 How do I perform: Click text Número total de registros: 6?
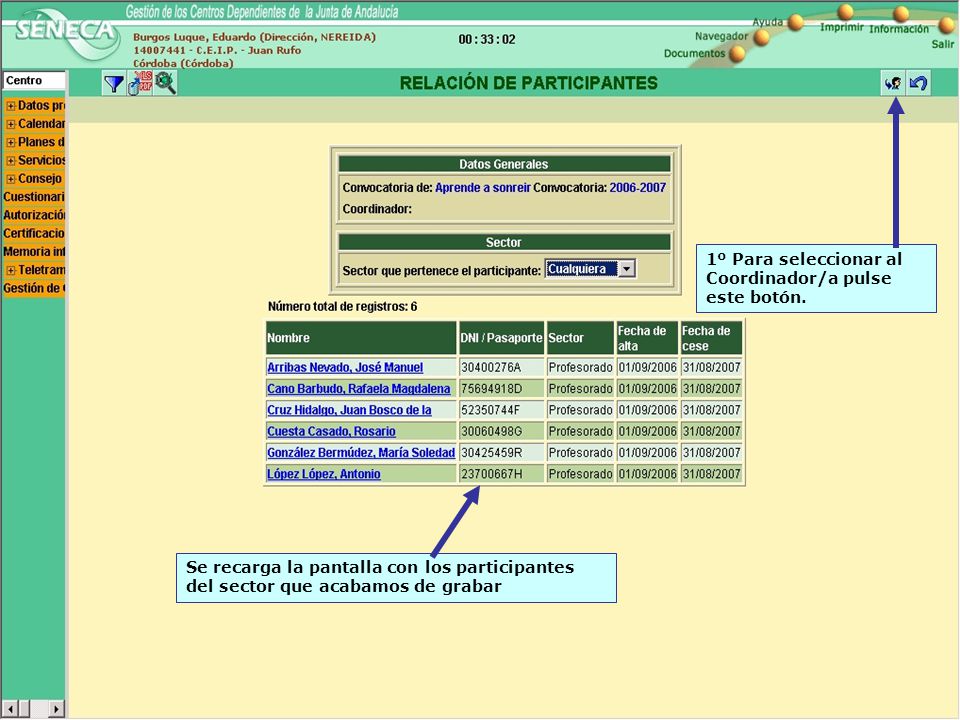tap(342, 307)
